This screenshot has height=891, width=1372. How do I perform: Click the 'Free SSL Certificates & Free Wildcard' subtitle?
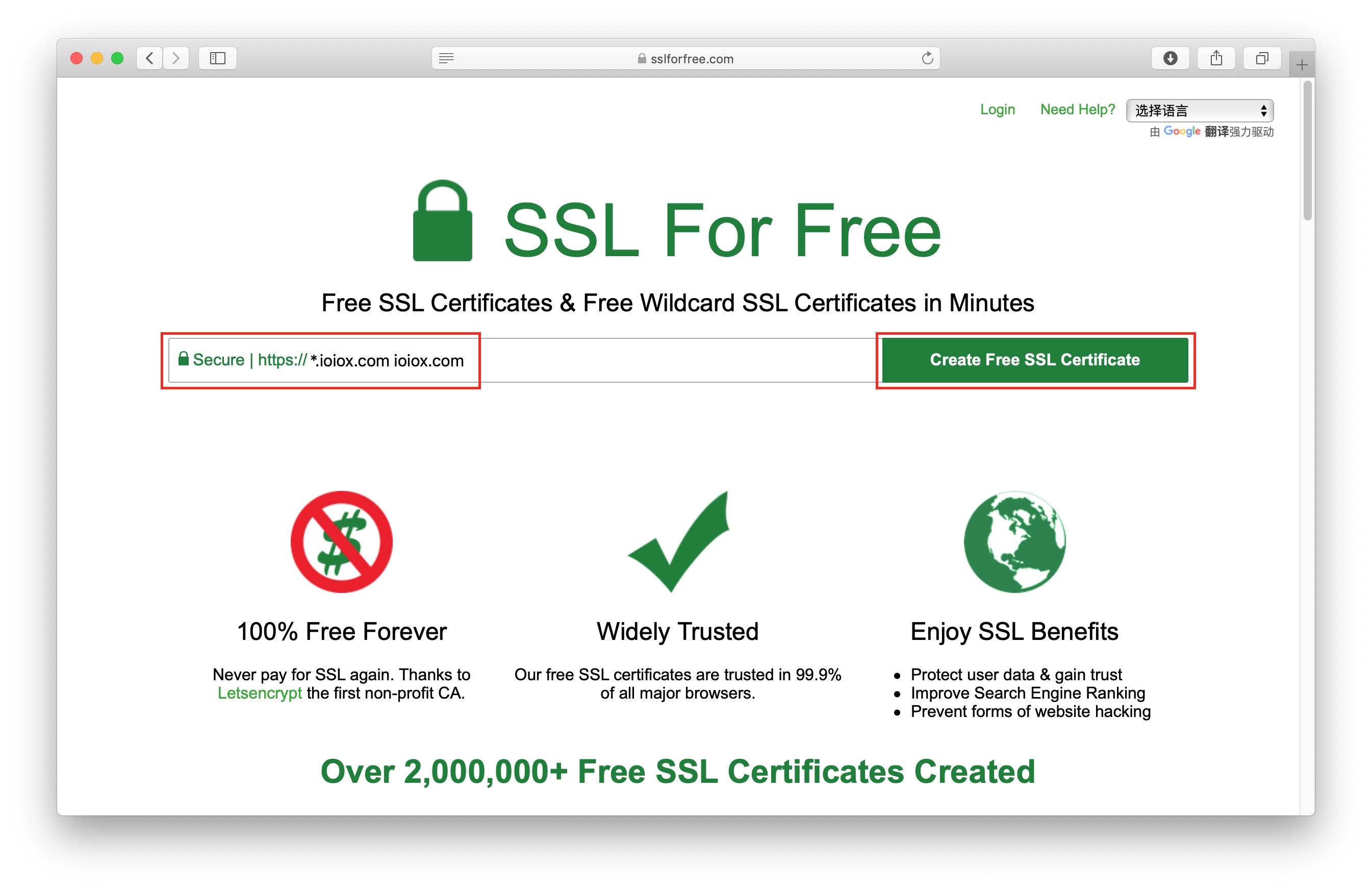pos(678,303)
